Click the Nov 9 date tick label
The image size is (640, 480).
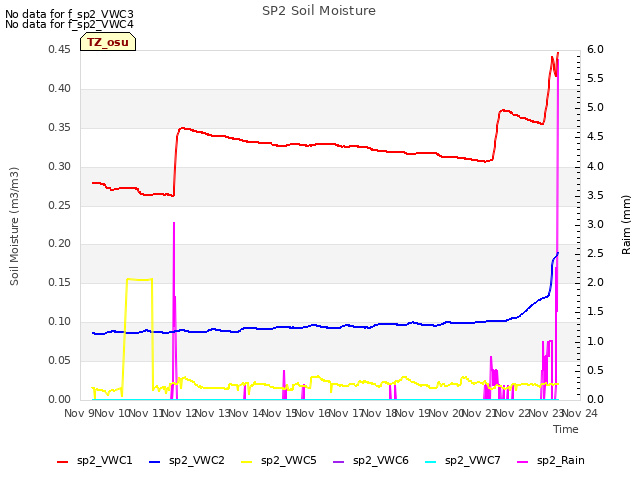click(79, 413)
